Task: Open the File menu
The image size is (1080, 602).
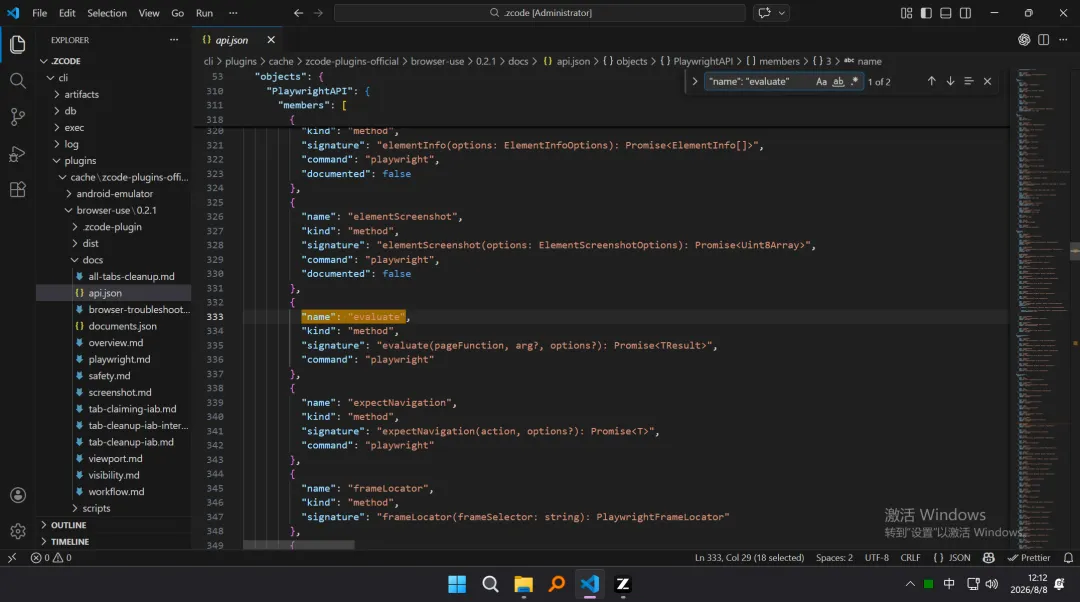Action: (39, 13)
